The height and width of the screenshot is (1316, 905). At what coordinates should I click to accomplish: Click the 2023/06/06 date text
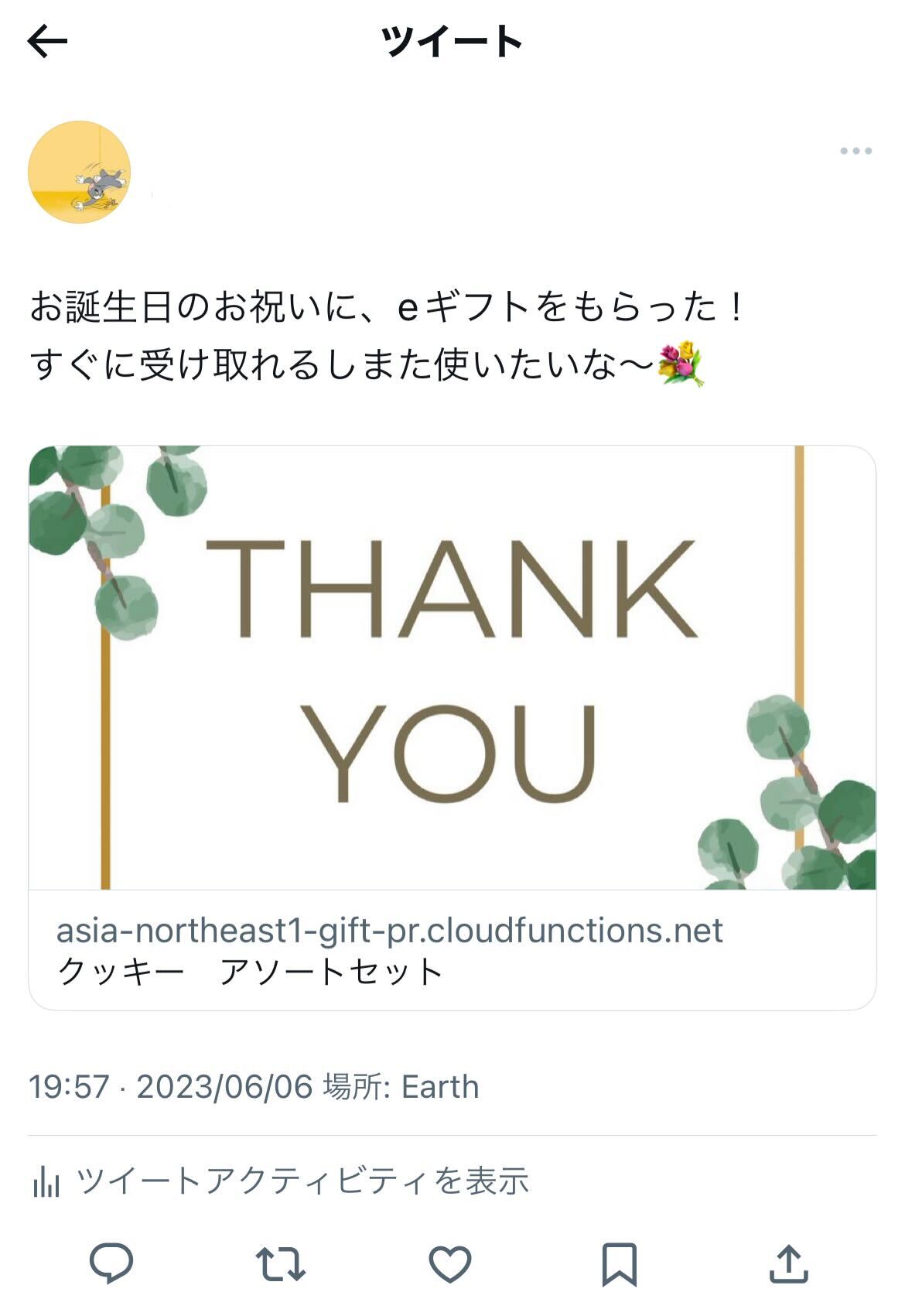(x=224, y=1087)
